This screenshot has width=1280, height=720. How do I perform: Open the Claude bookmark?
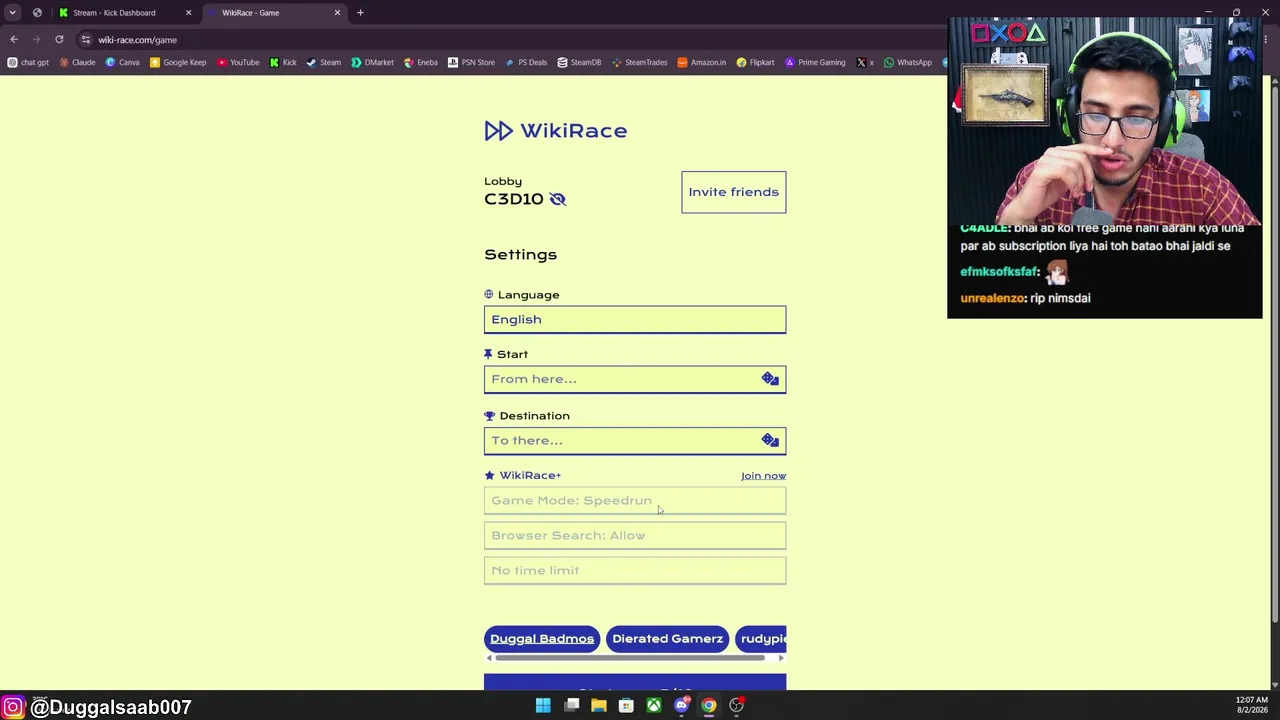pos(77,62)
